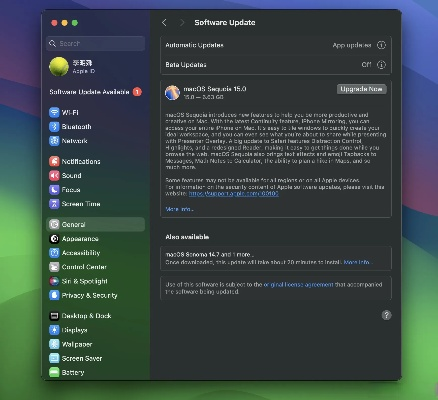The image size is (438, 400).
Task: Click More Info for macOS Sonoma 14.7
Action: click(x=358, y=262)
